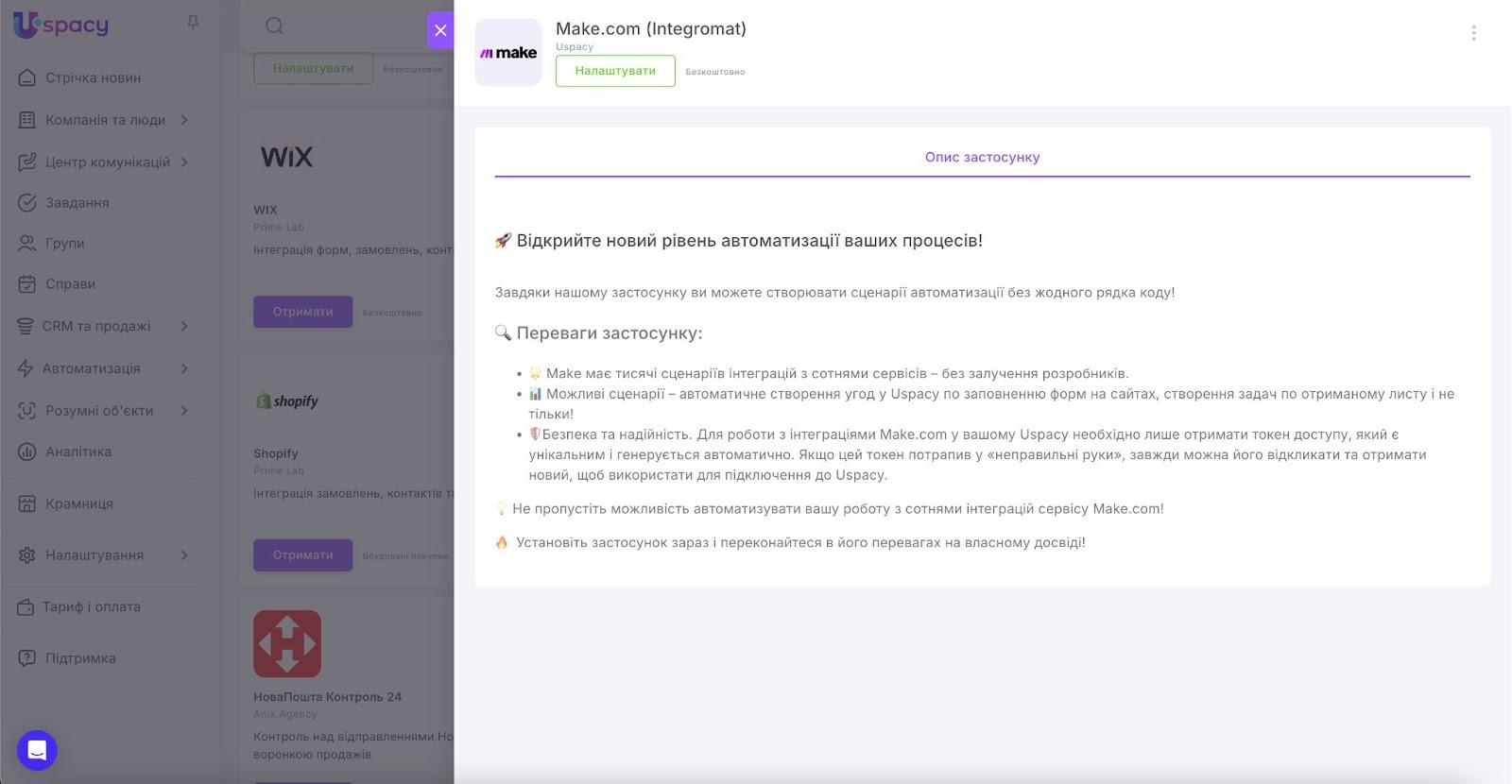Click the Shopify logo in the marketplace

click(287, 401)
